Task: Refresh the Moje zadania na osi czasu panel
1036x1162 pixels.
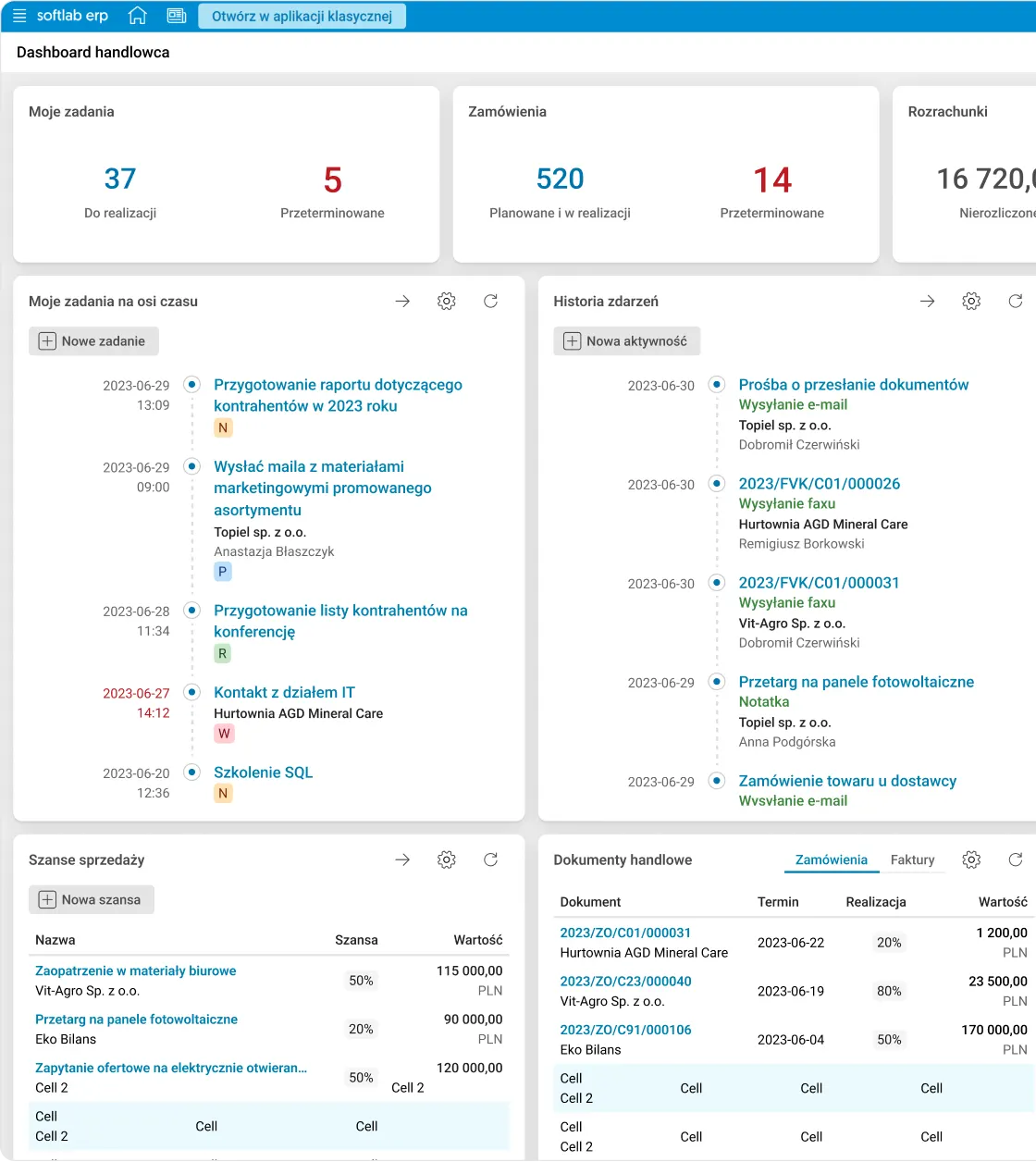Action: click(491, 302)
